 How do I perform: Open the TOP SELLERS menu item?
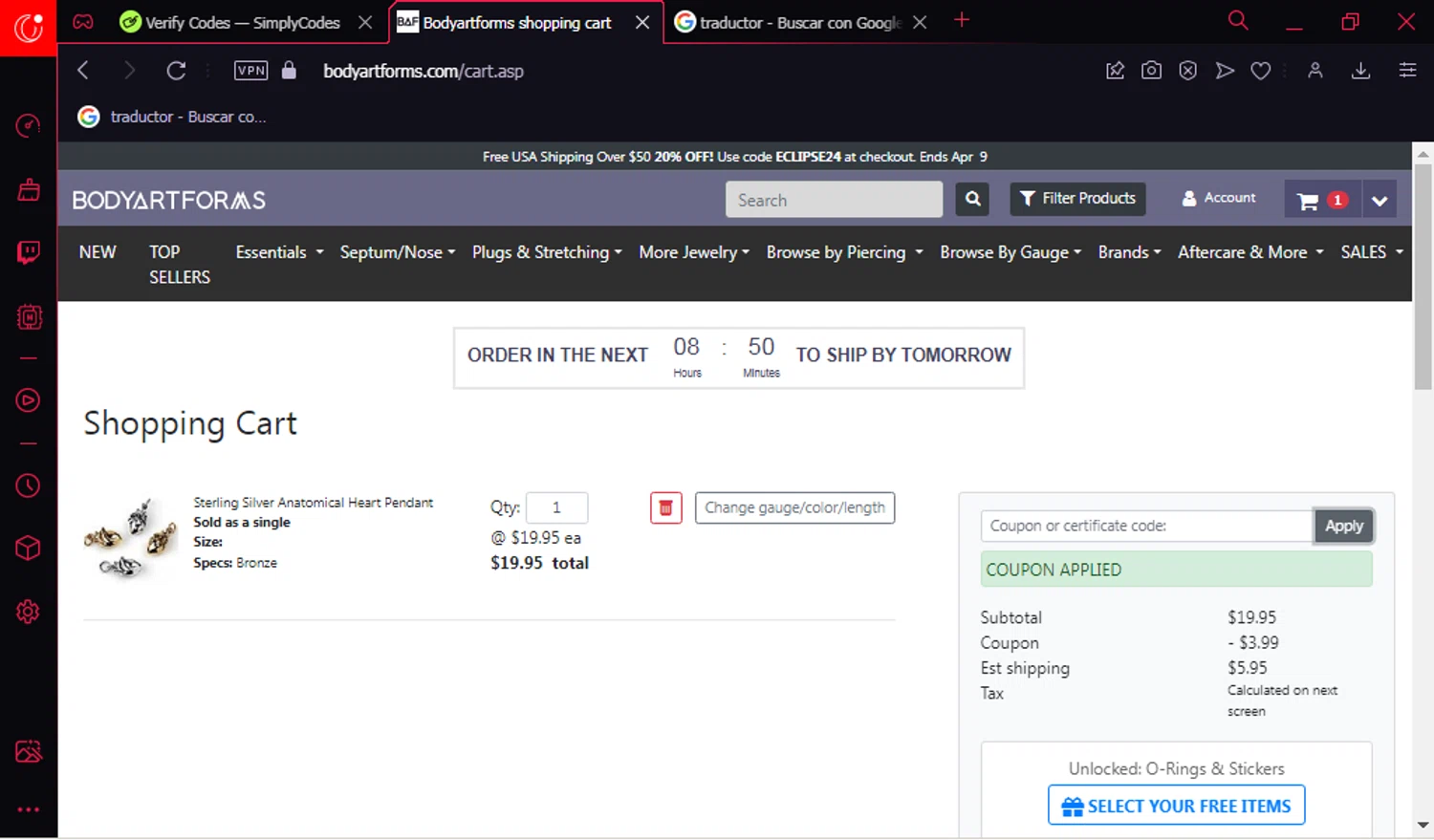point(180,265)
